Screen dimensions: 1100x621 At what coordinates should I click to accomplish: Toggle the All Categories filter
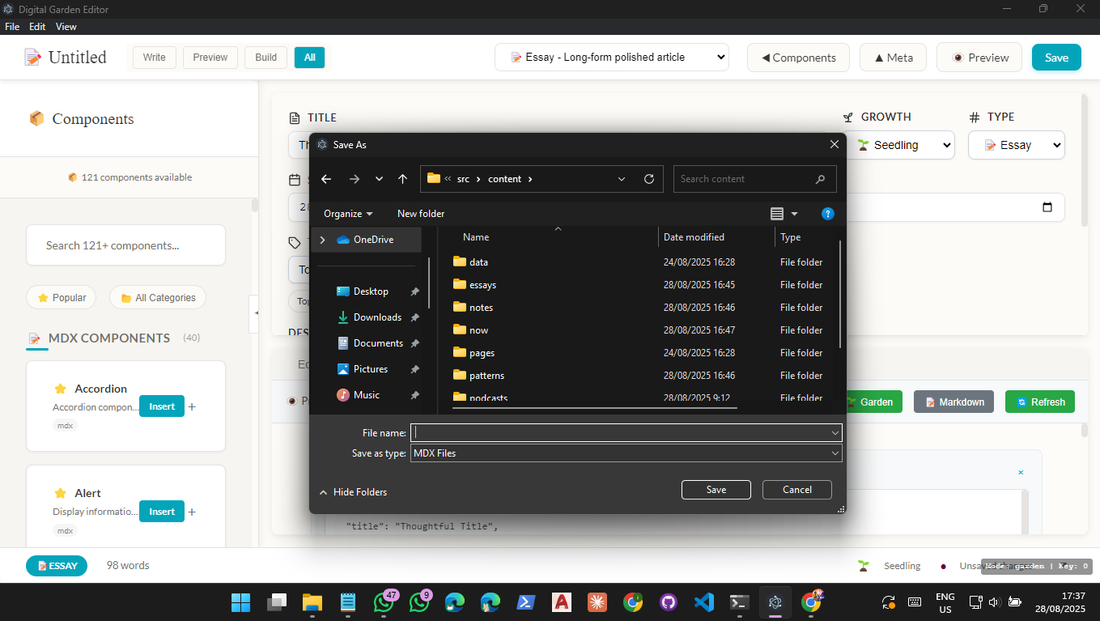pos(158,297)
